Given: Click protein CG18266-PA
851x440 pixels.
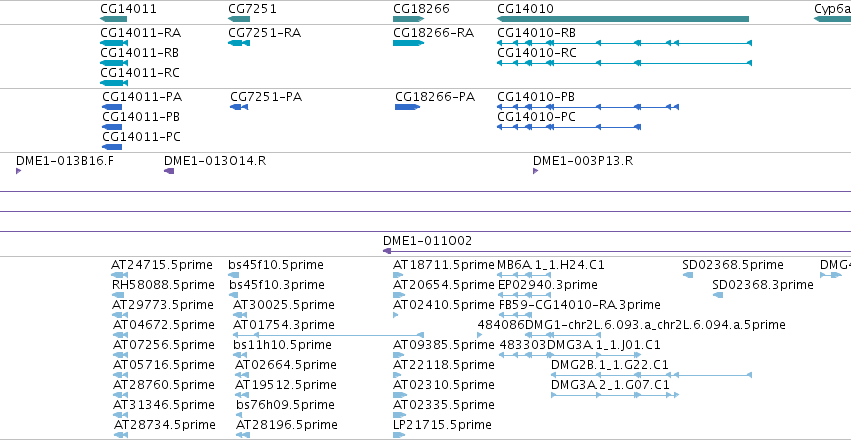Looking at the screenshot, I should pos(435,97).
